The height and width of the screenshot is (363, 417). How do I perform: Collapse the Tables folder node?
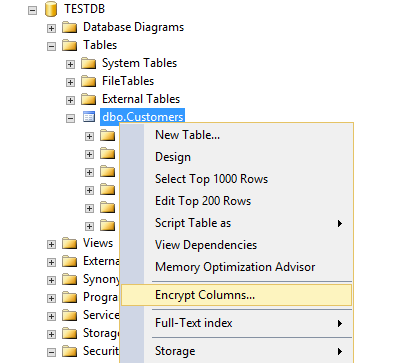tap(51, 46)
